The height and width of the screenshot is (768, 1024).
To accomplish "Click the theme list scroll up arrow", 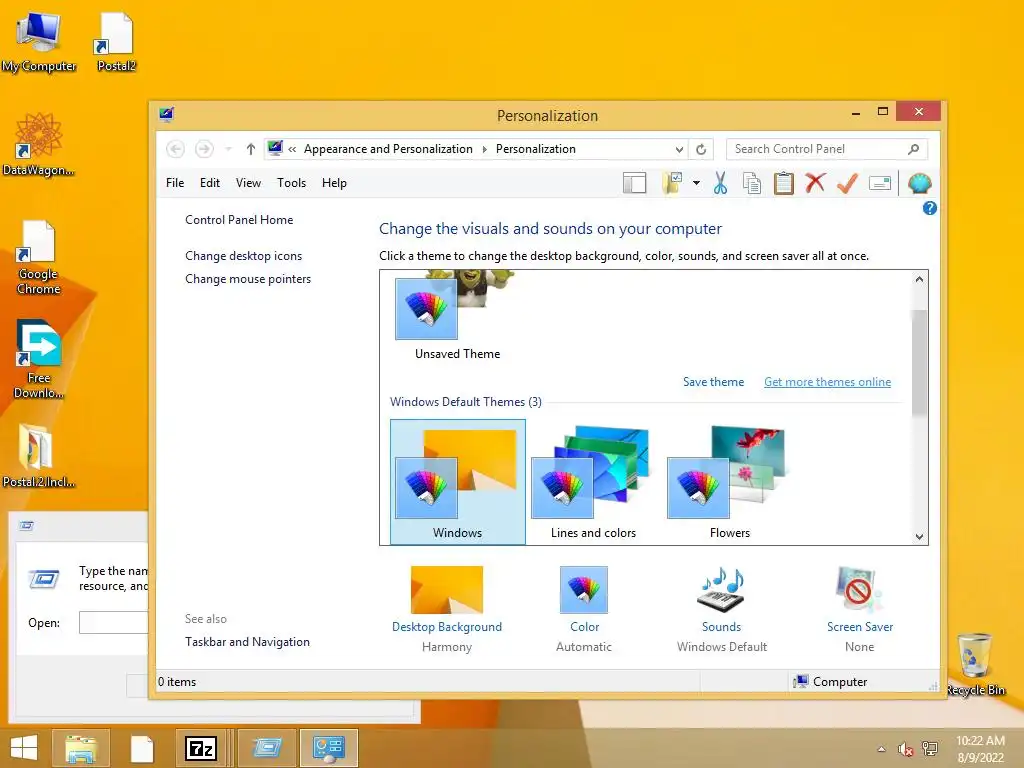I will click(x=920, y=280).
